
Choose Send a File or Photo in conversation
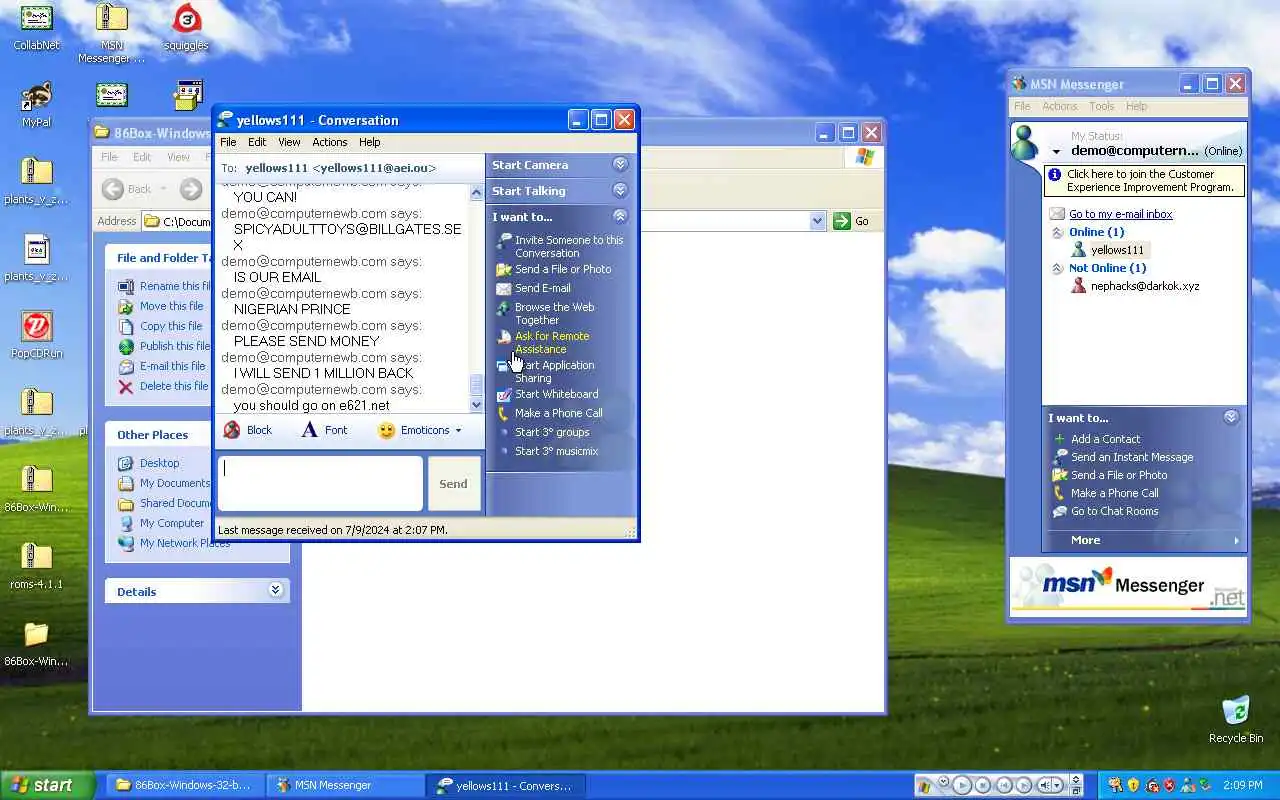point(554,269)
